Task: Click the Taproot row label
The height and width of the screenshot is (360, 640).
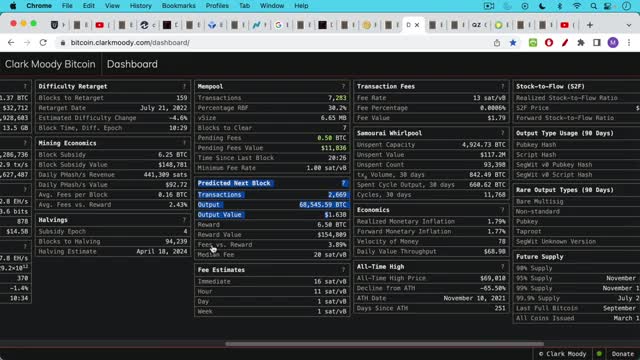Action: click(528, 231)
